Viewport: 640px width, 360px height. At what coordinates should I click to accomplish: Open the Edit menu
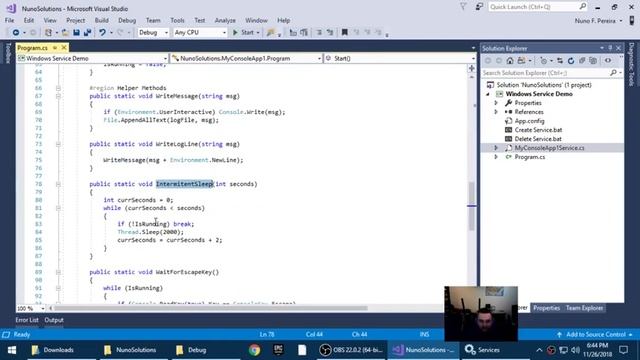point(29,20)
